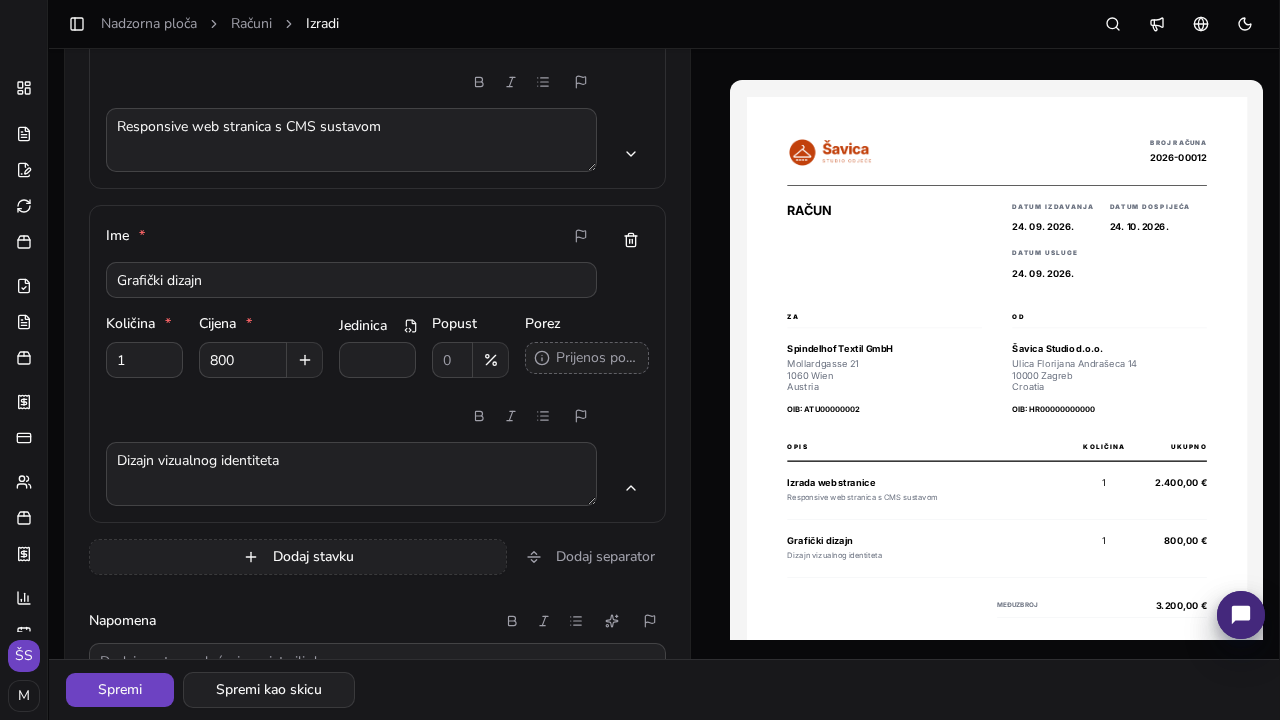Open the dashboard grid icon in sidebar

pos(24,88)
